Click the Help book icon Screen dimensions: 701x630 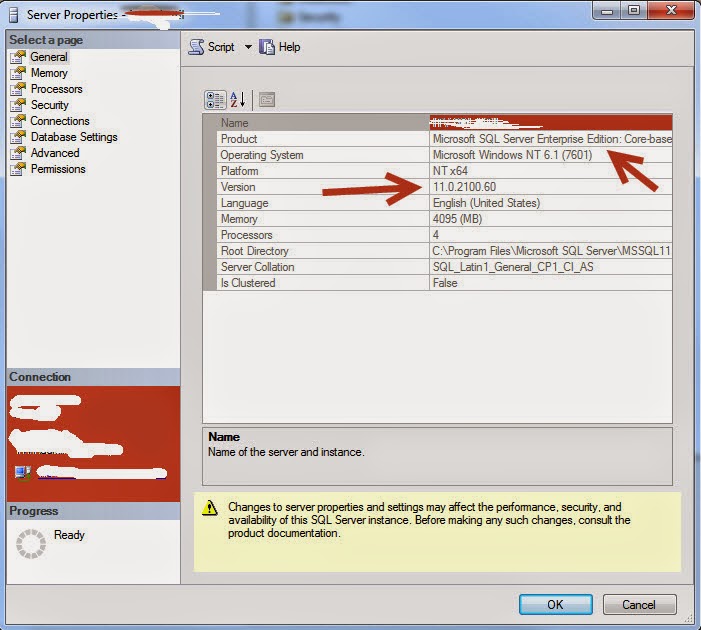[267, 47]
